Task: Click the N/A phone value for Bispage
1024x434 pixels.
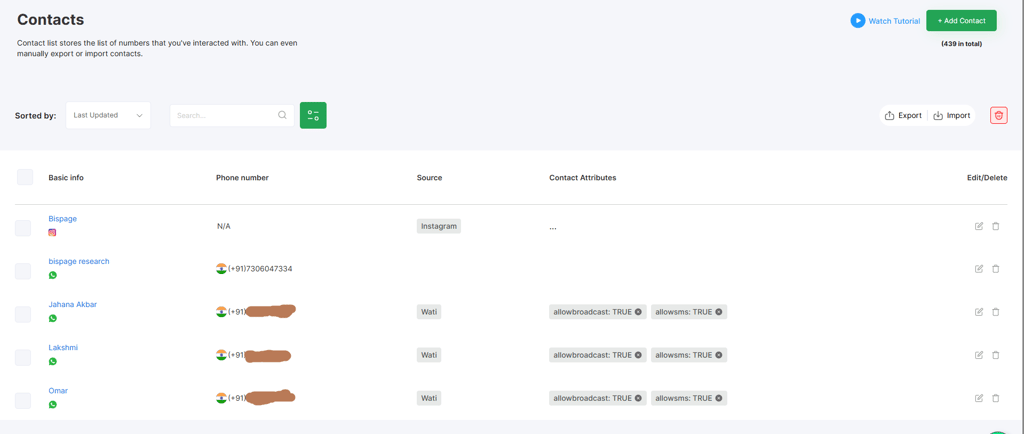Action: [223, 226]
